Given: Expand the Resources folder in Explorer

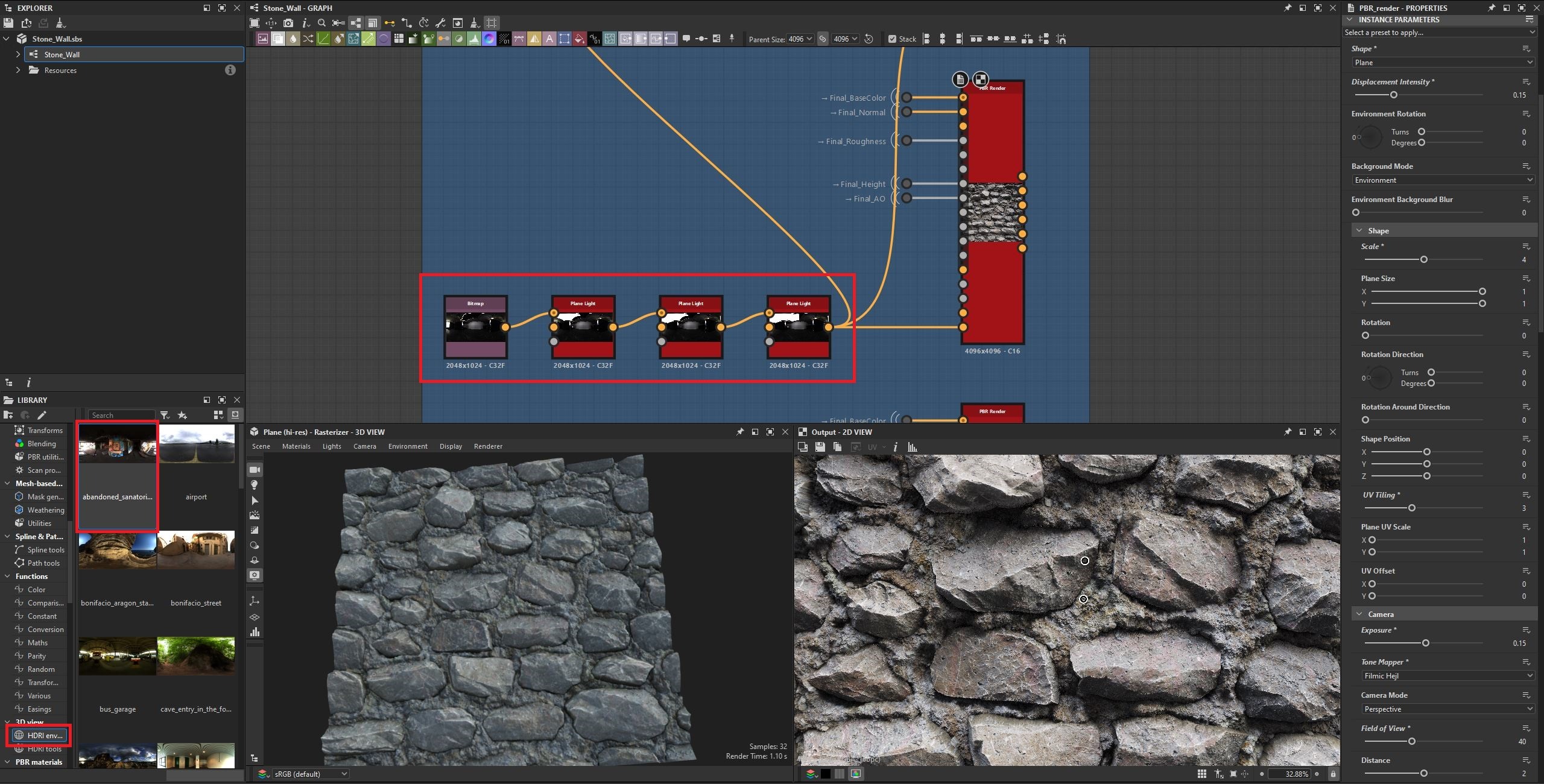Looking at the screenshot, I should [18, 70].
